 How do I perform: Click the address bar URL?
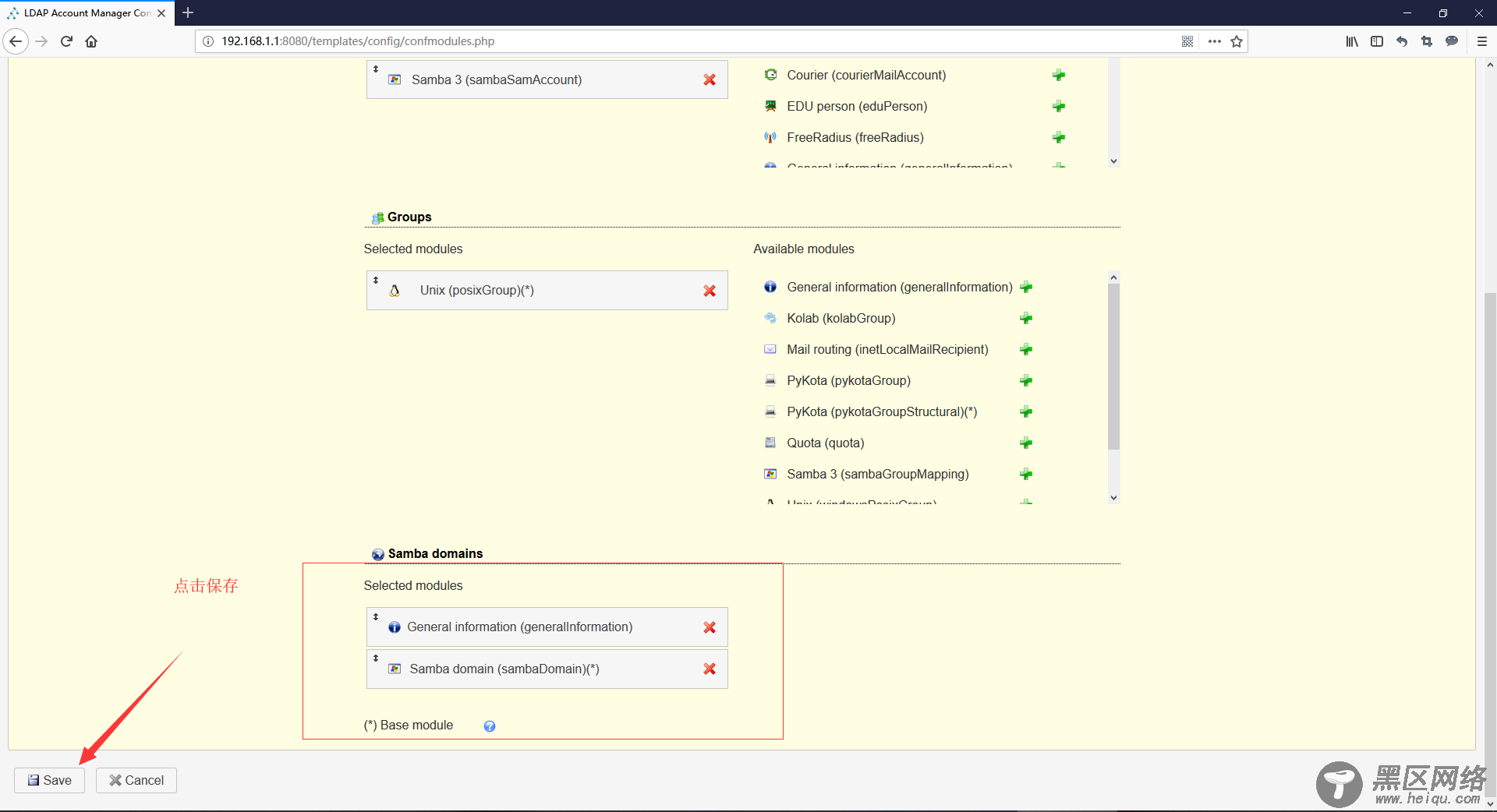point(358,41)
